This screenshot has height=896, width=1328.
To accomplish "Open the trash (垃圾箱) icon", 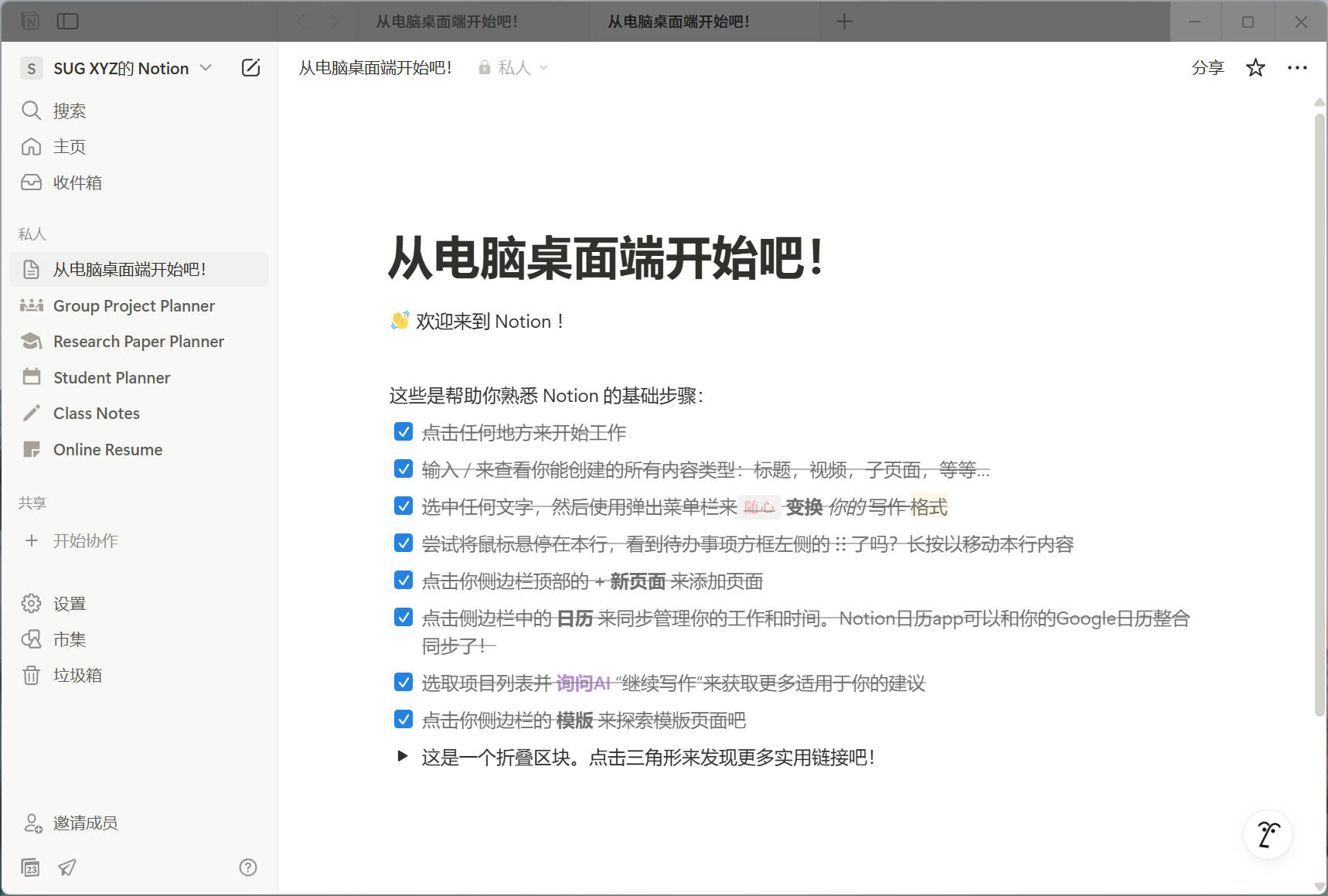I will tap(31, 675).
